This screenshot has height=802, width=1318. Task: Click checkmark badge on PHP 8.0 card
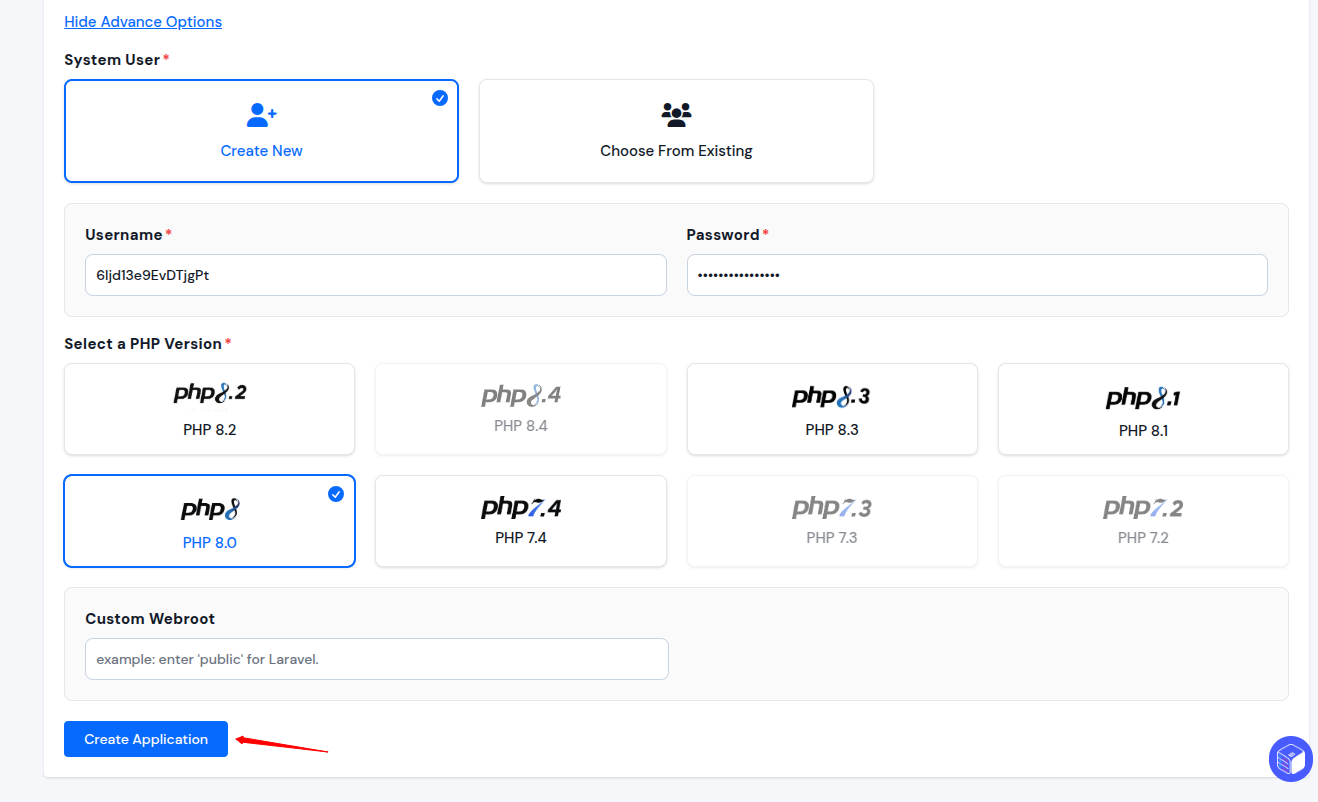pyautogui.click(x=336, y=494)
